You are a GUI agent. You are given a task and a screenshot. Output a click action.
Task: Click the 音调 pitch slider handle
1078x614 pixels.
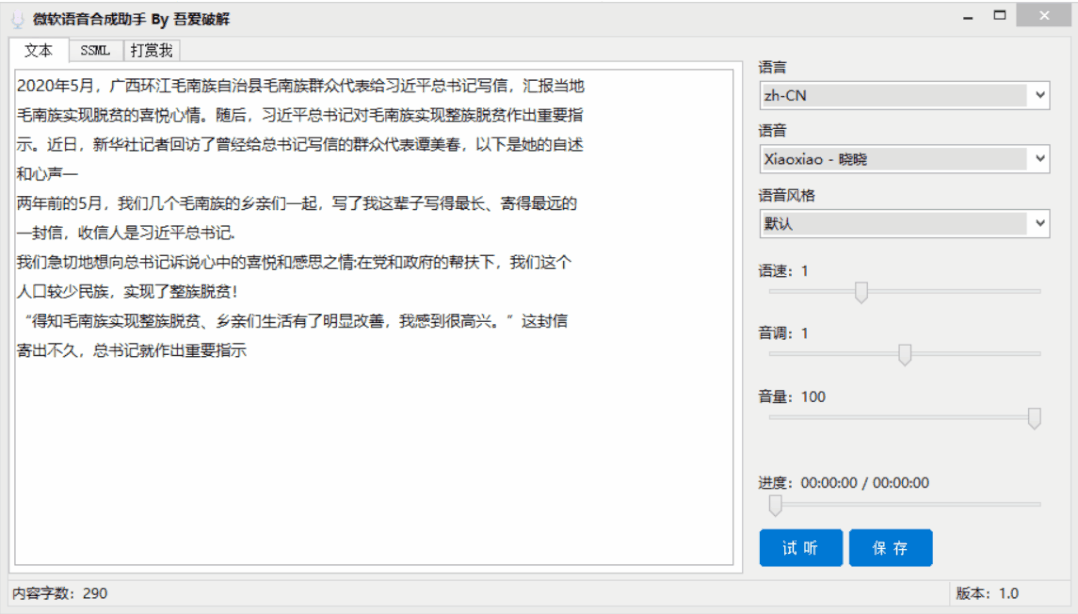click(x=905, y=354)
